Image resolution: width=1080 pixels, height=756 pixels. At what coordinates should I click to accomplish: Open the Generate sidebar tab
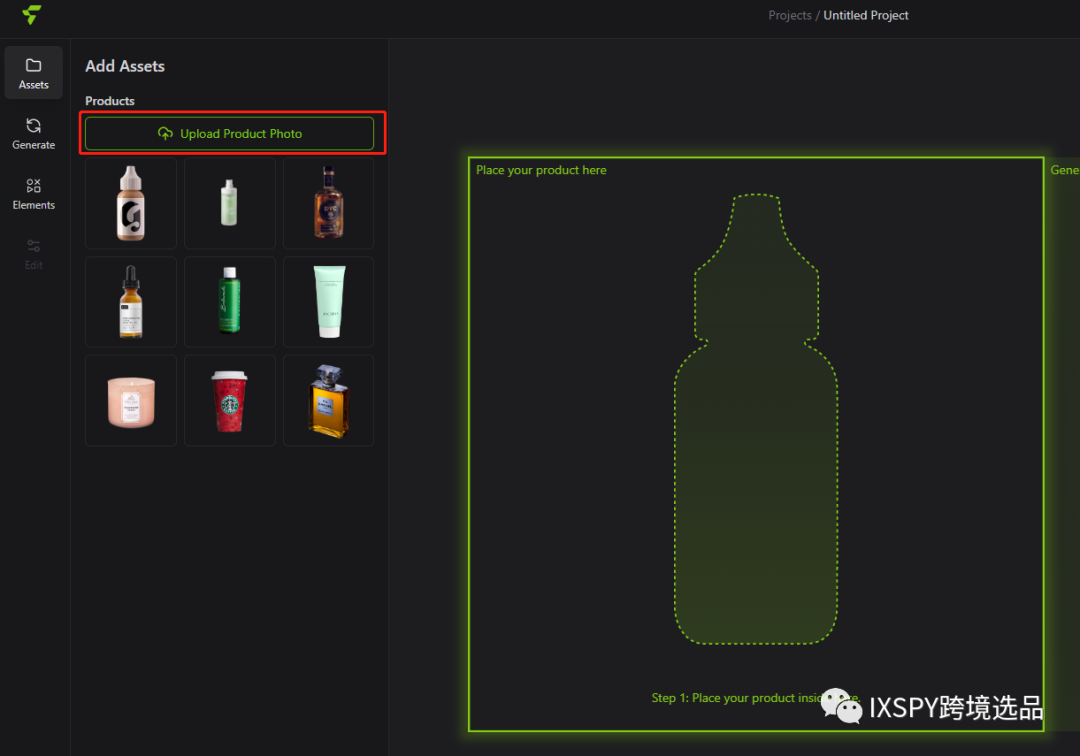tap(33, 134)
